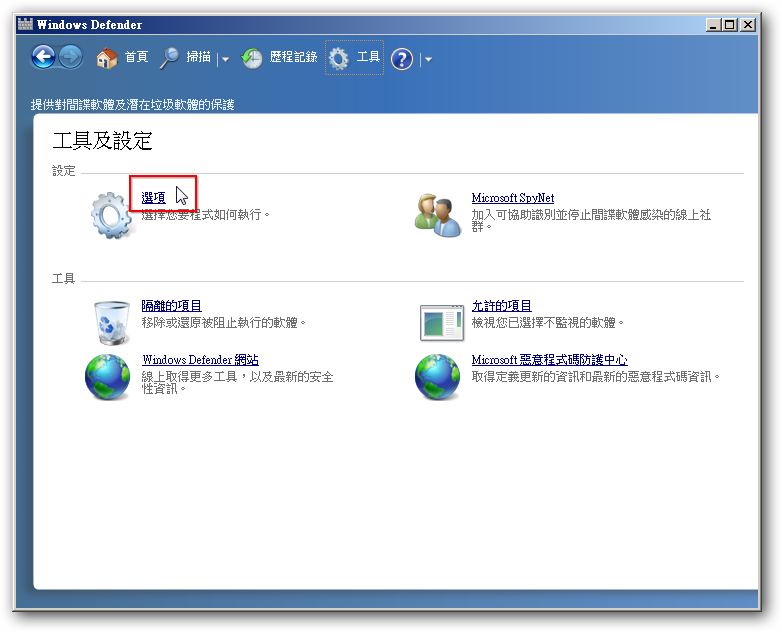782x632 pixels.
Task: Click the blue Back arrow button
Action: pos(43,58)
